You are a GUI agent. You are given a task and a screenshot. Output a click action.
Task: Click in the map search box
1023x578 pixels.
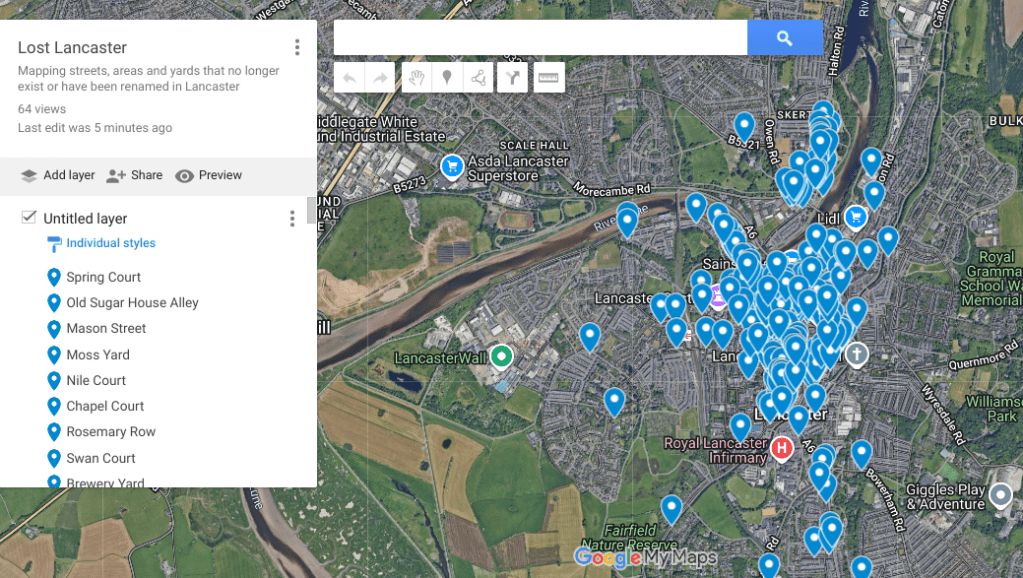(540, 38)
